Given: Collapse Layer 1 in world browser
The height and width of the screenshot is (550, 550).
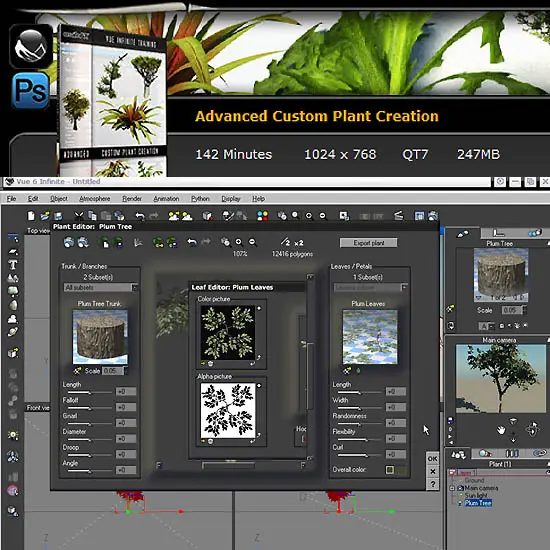Looking at the screenshot, I should coord(452,472).
